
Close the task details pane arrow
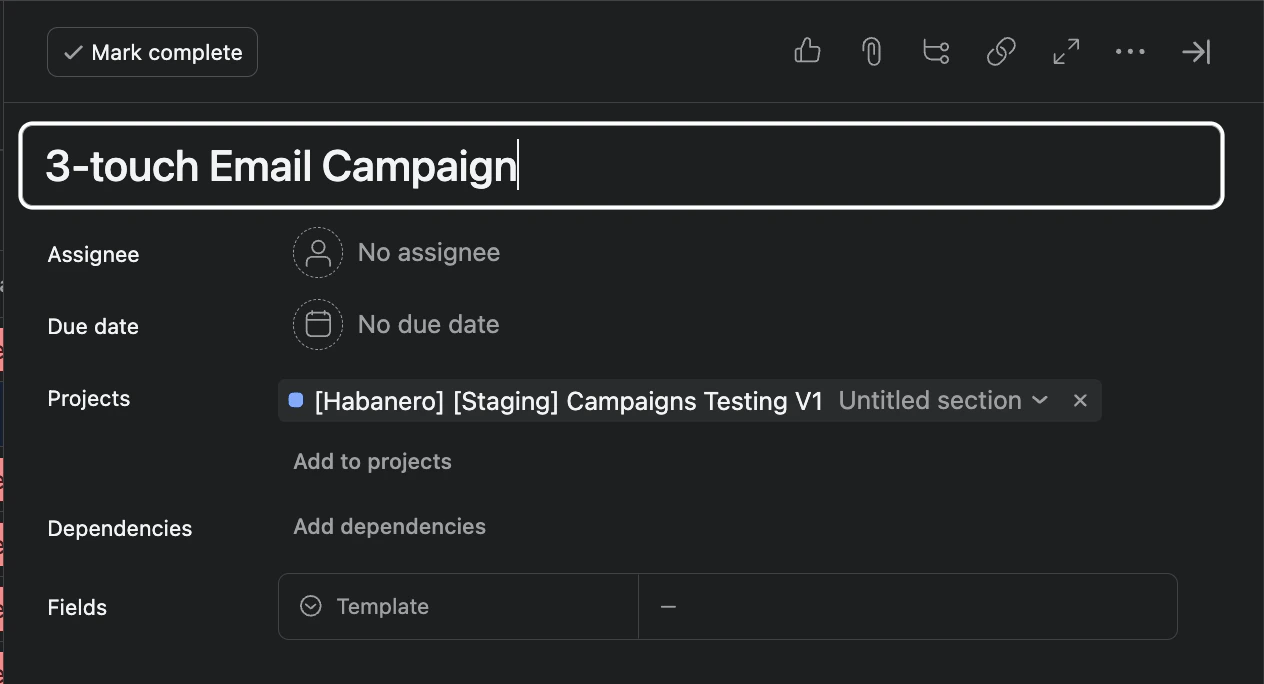[1196, 52]
